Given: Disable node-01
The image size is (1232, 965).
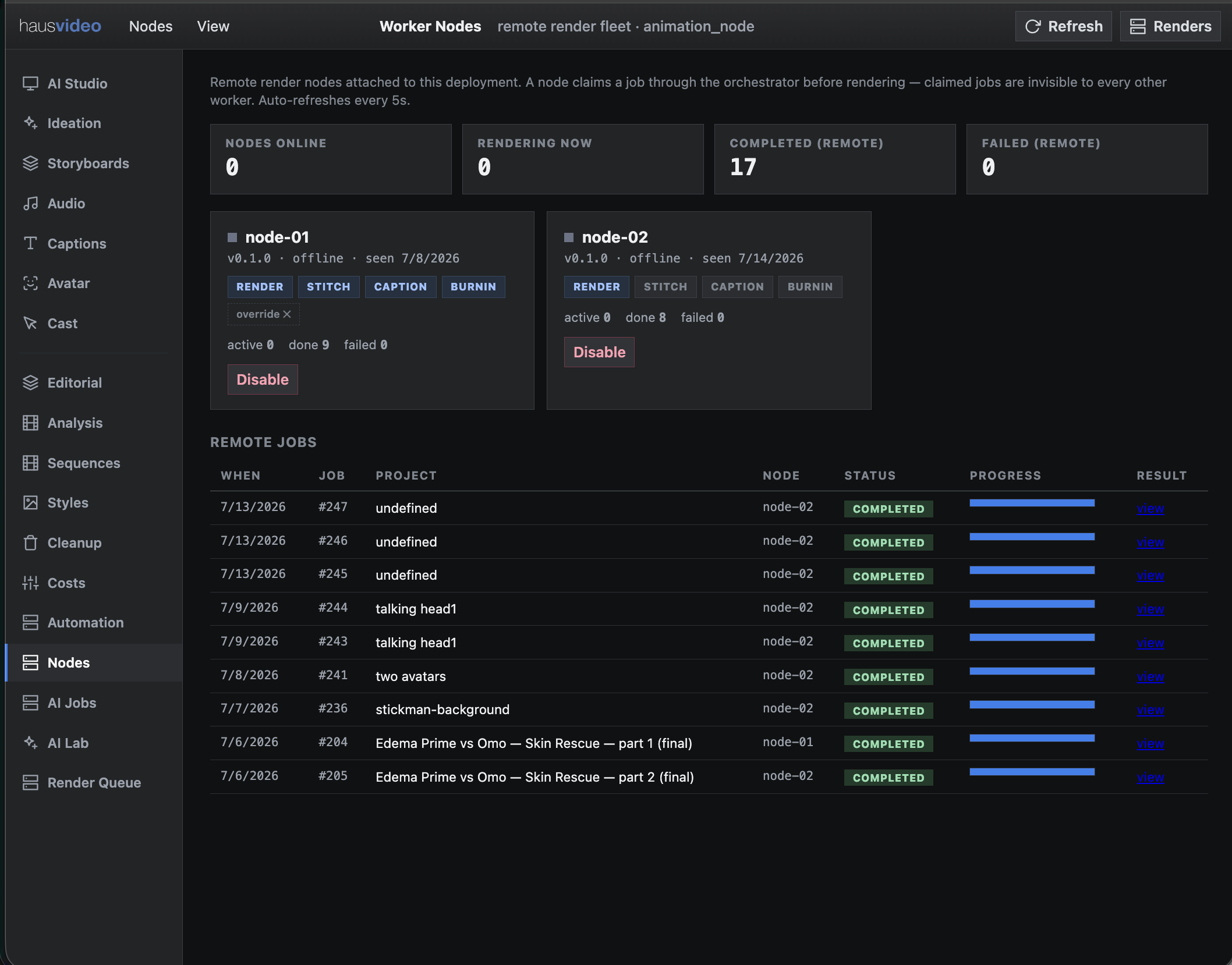Looking at the screenshot, I should (263, 379).
